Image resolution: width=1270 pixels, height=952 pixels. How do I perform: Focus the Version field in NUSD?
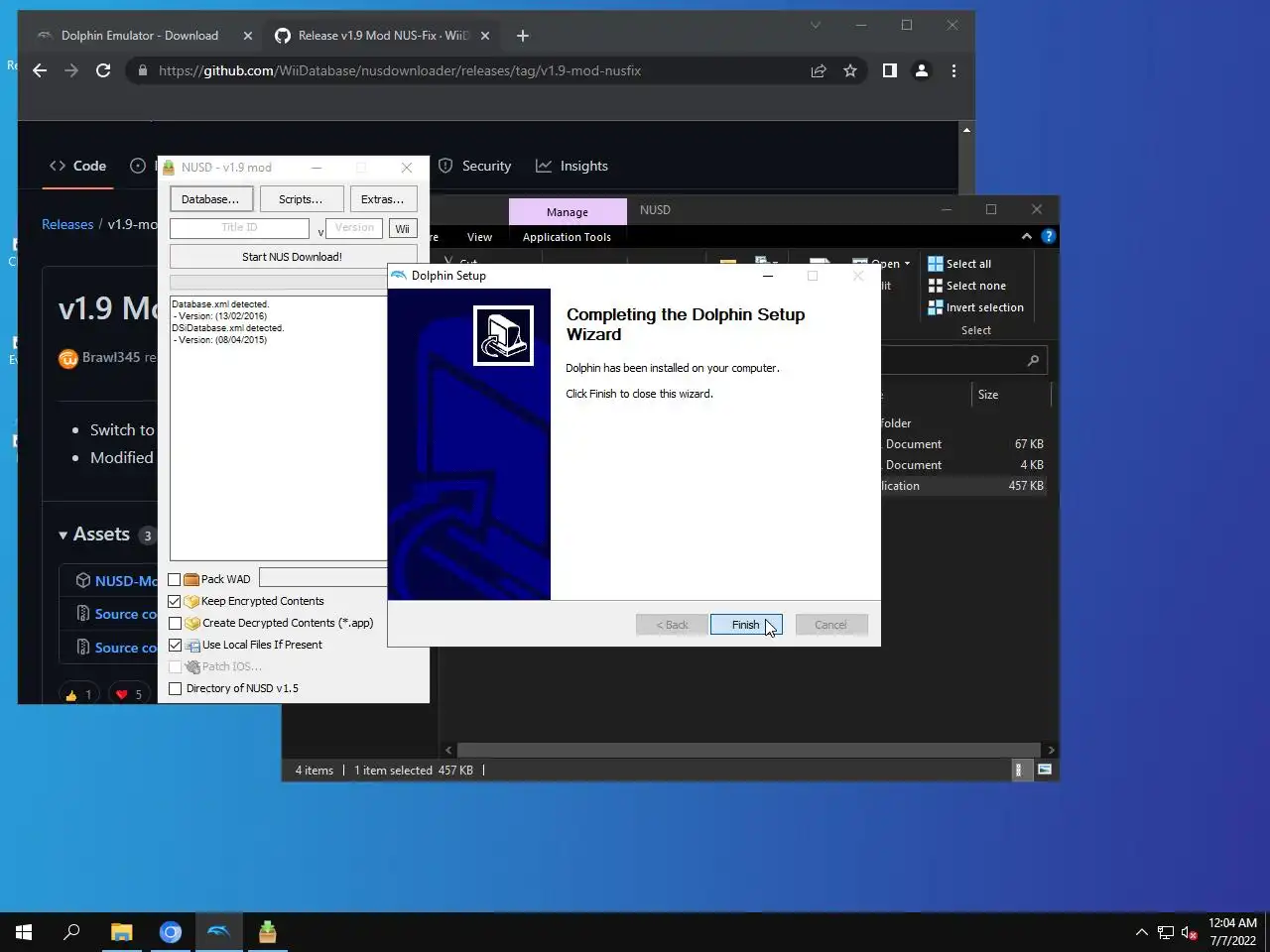(x=354, y=228)
